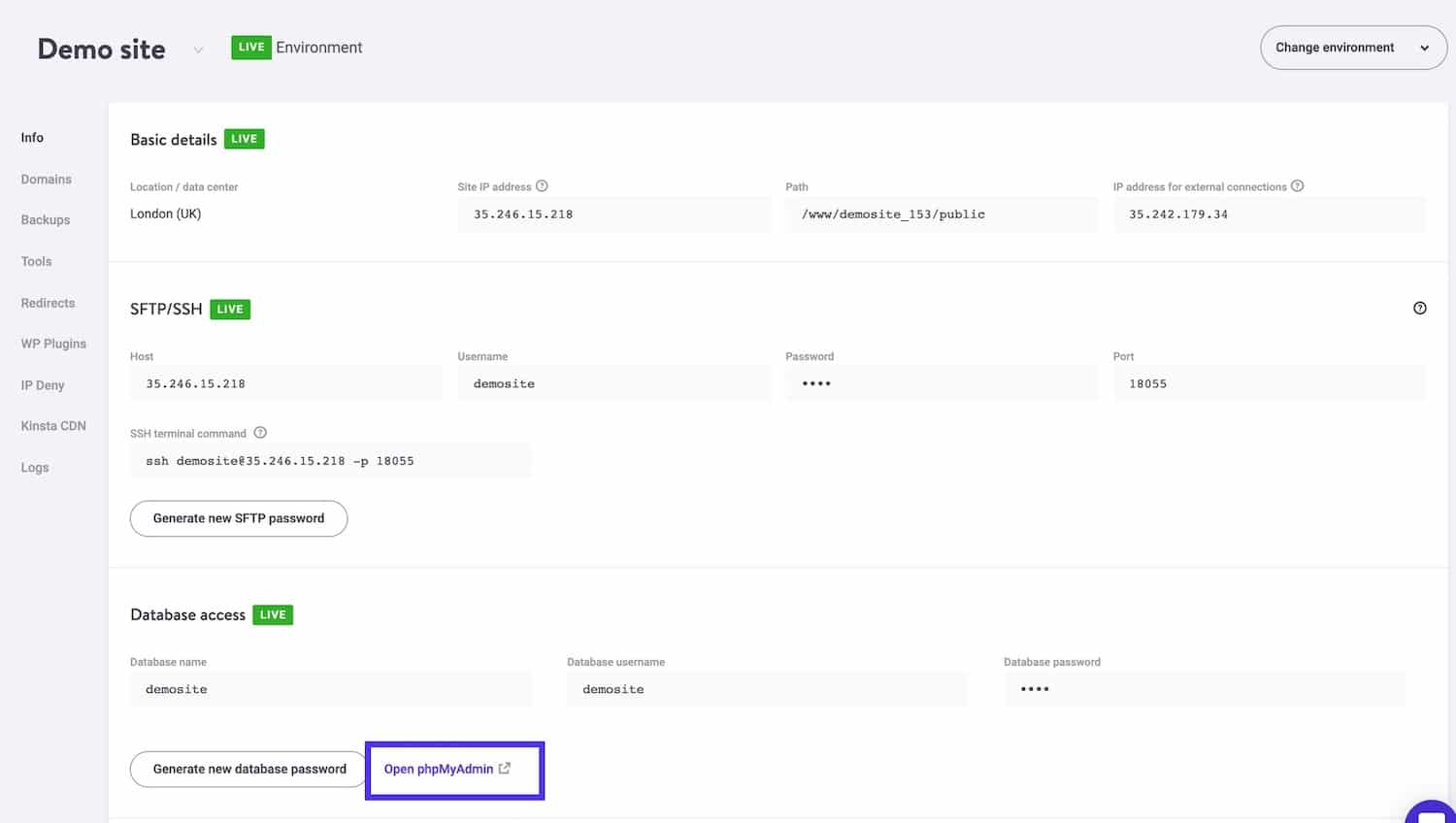This screenshot has height=823, width=1456.
Task: Open help for IP address for external connections
Action: click(x=1298, y=185)
